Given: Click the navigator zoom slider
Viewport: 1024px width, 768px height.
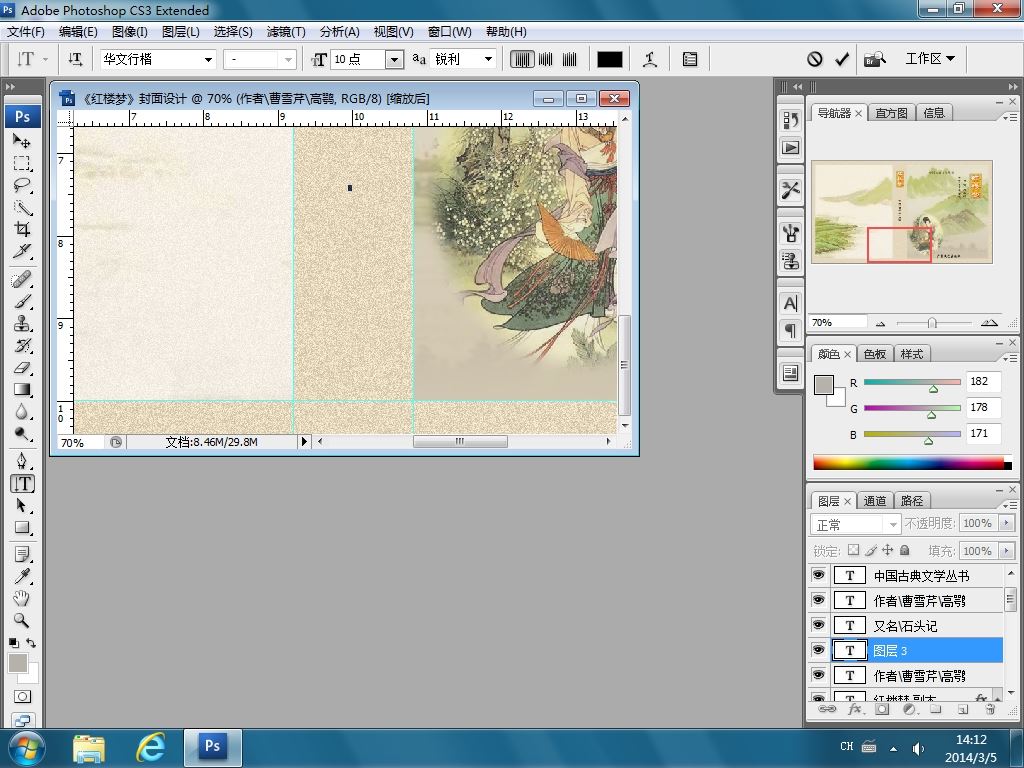Looking at the screenshot, I should coord(933,323).
